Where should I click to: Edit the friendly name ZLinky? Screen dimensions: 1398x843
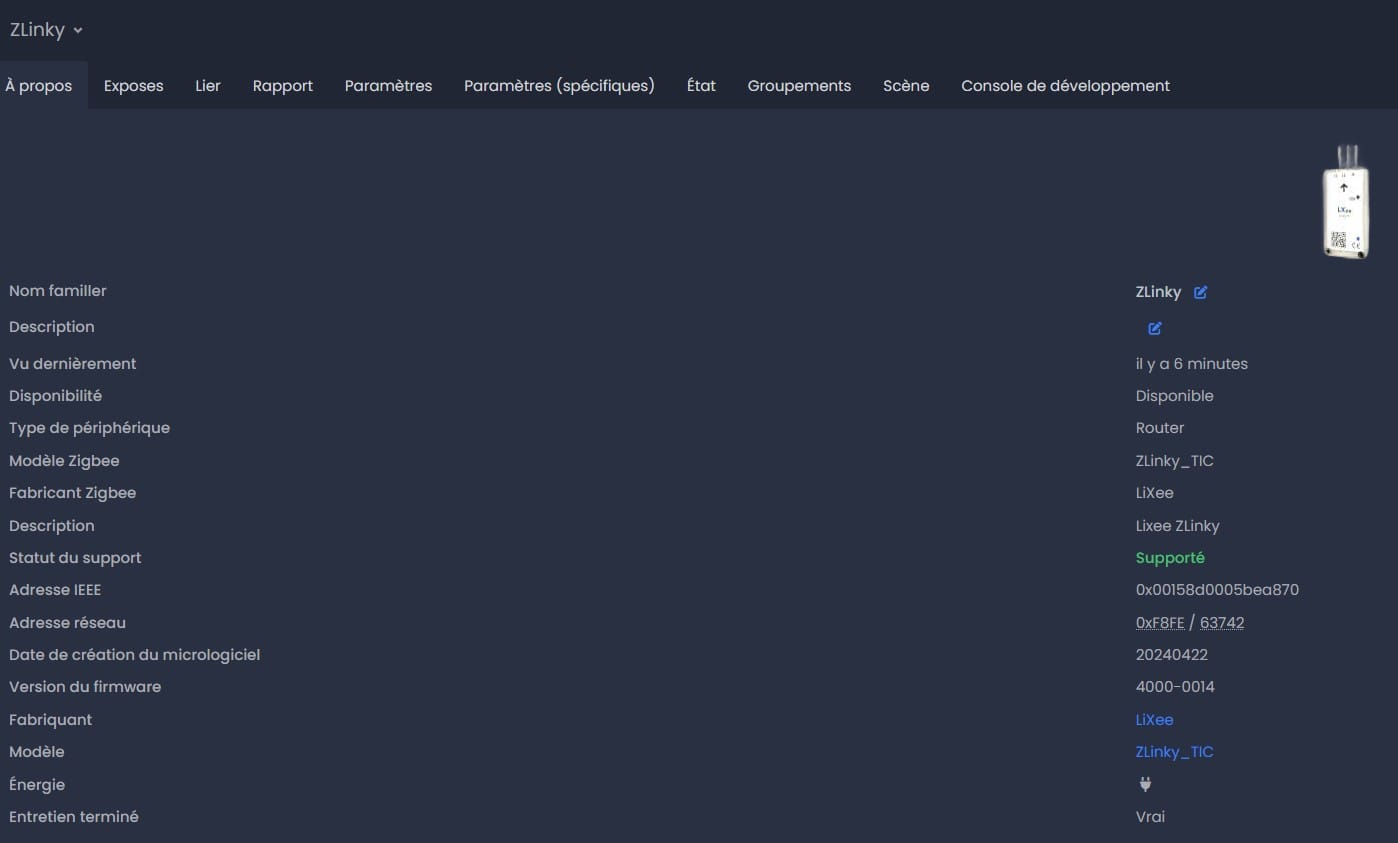coord(1201,292)
